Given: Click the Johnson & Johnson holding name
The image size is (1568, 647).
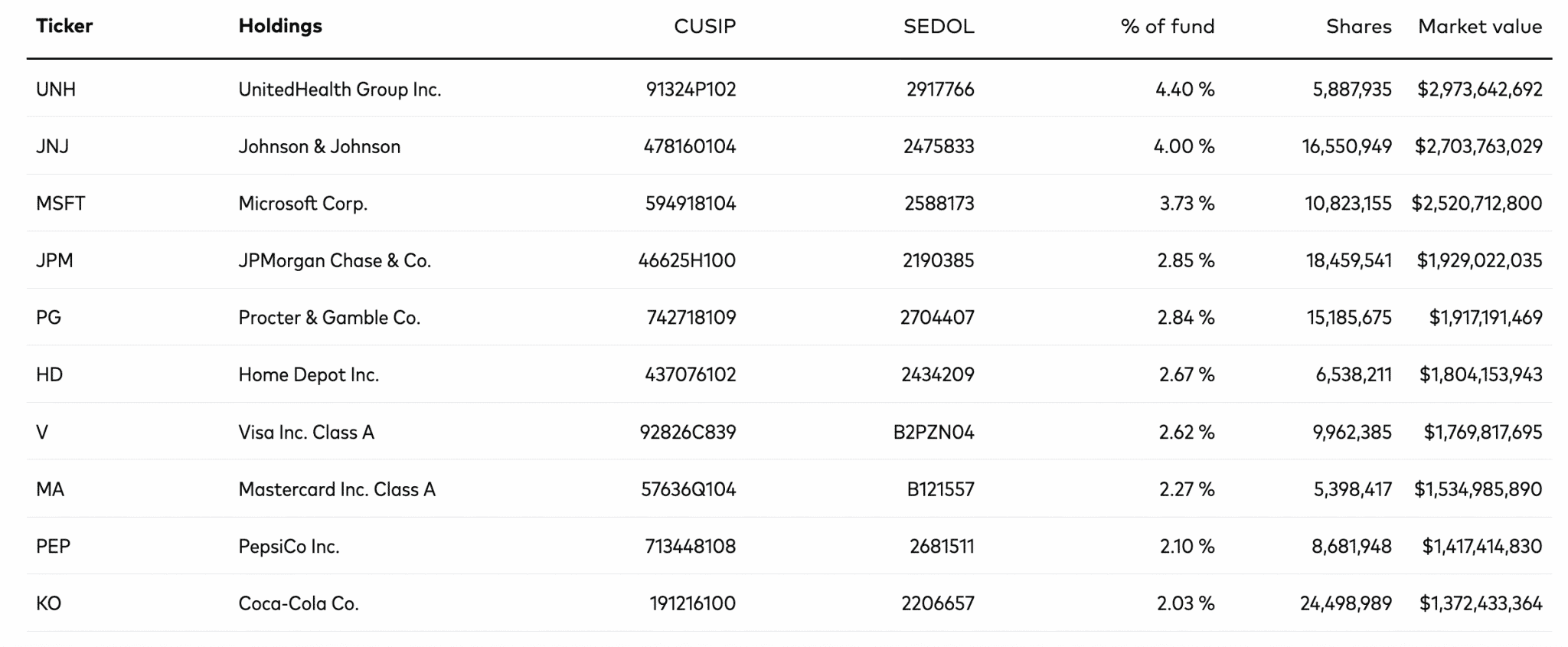Looking at the screenshot, I should coord(319,146).
